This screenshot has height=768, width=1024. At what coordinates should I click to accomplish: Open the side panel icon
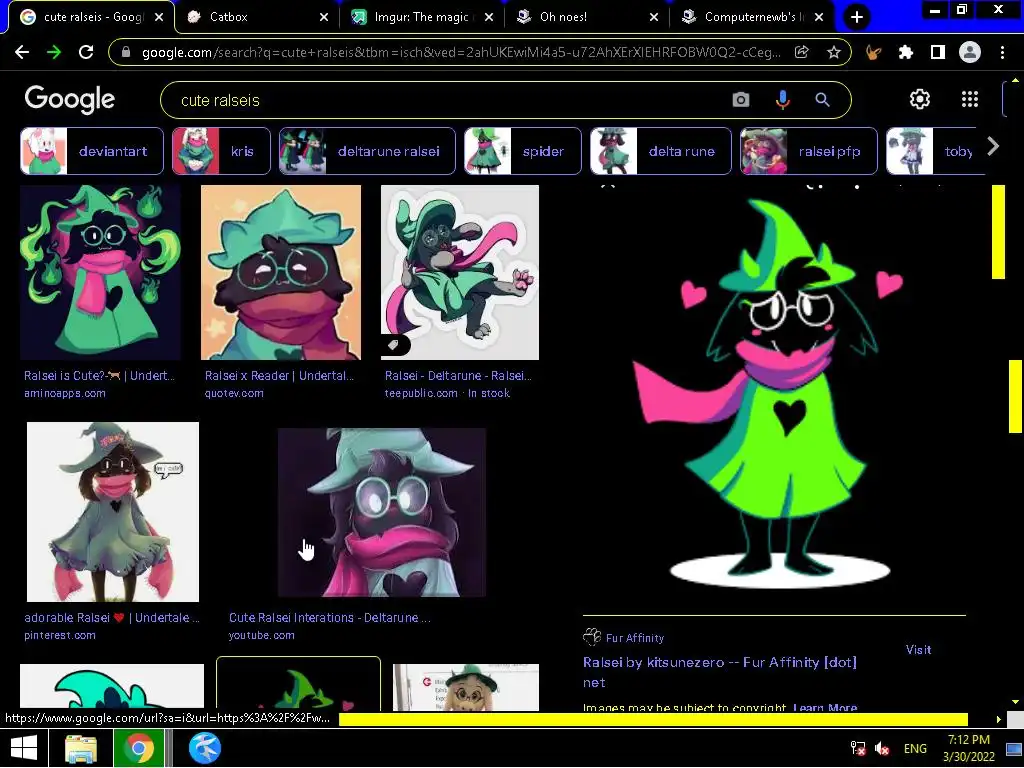[938, 52]
